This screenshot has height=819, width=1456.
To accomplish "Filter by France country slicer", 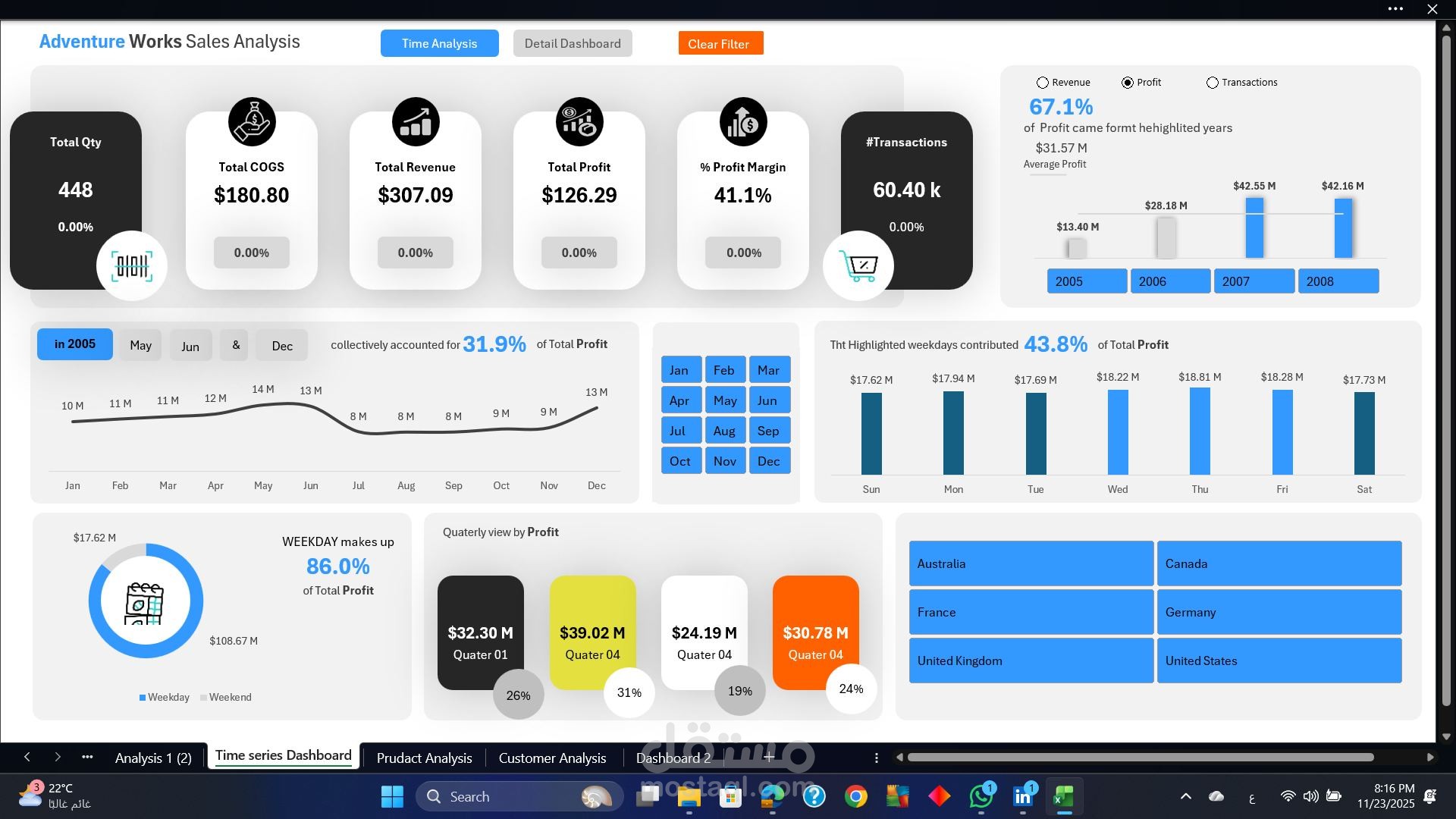I will point(1031,612).
